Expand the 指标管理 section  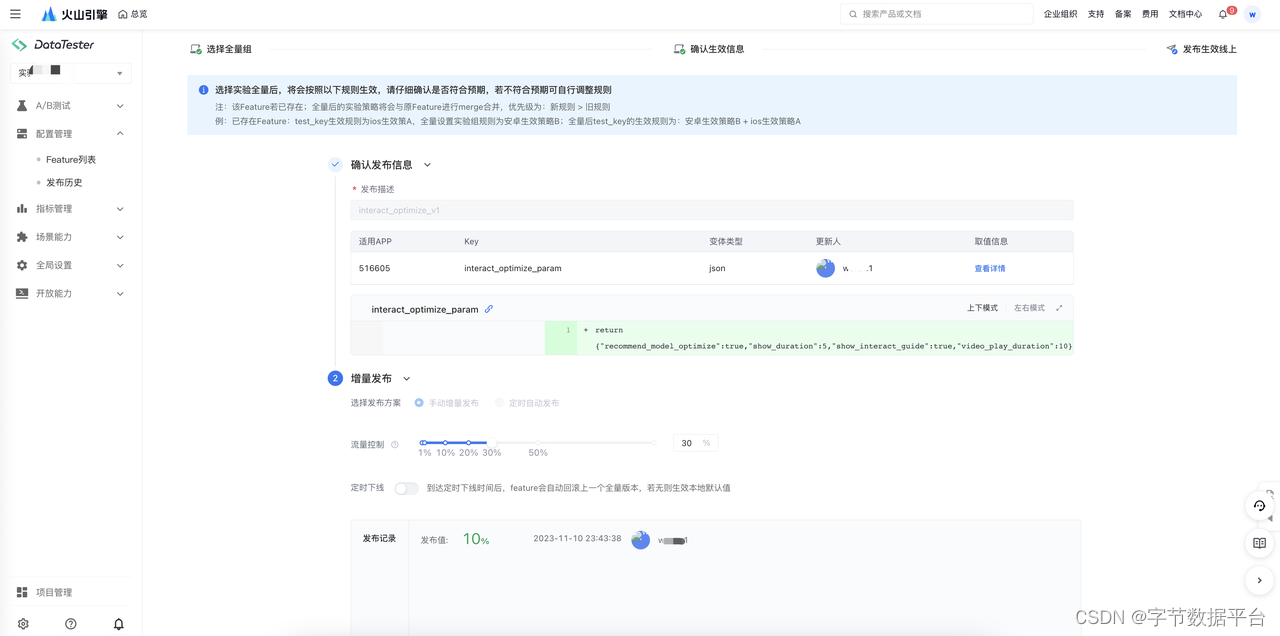coord(120,209)
